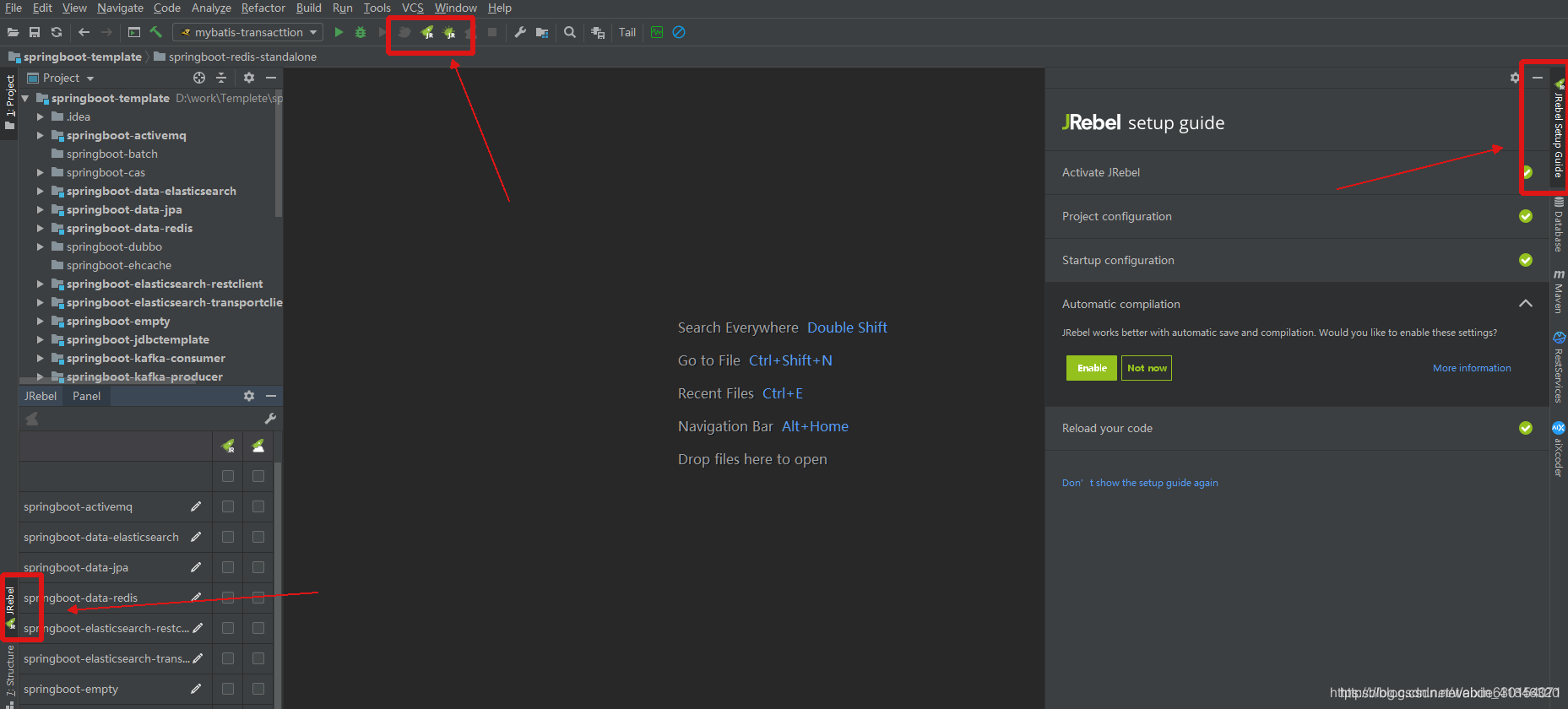Open the Refactor menu
Screen dimensions: 1568x709
(x=263, y=8)
